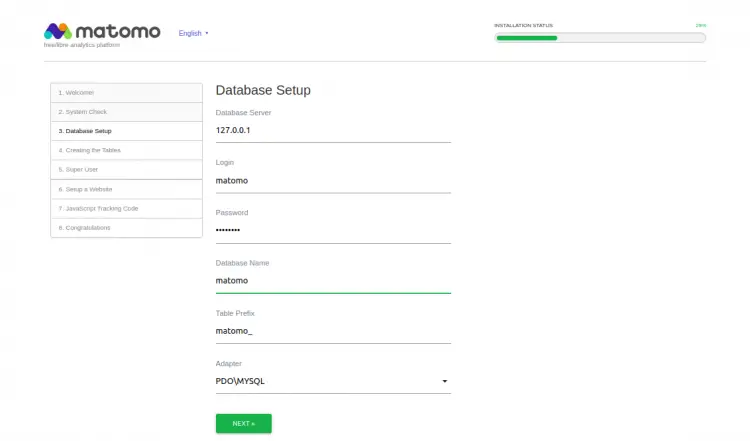Click the installation status progress bar
This screenshot has width=750, height=441.
pos(600,38)
